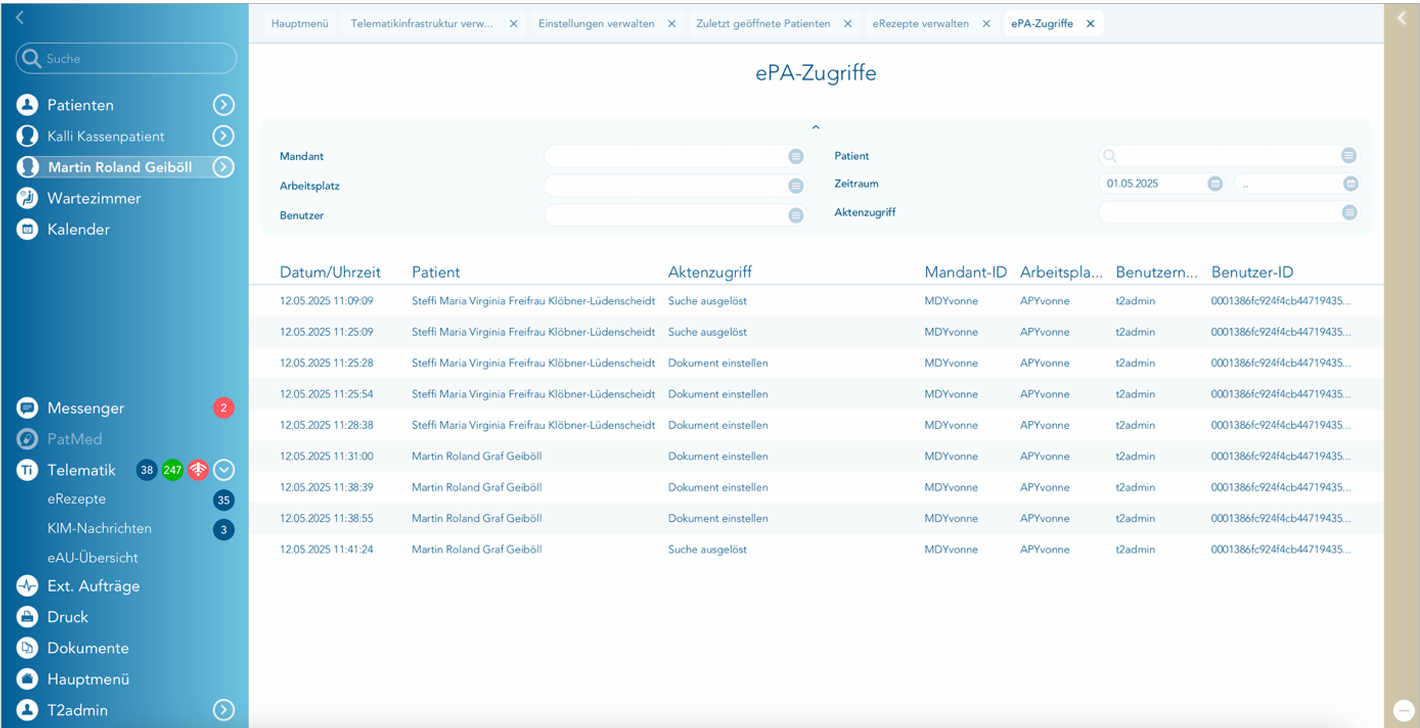Collapse the Telematik submenu chevron
1420x728 pixels.
coord(224,470)
